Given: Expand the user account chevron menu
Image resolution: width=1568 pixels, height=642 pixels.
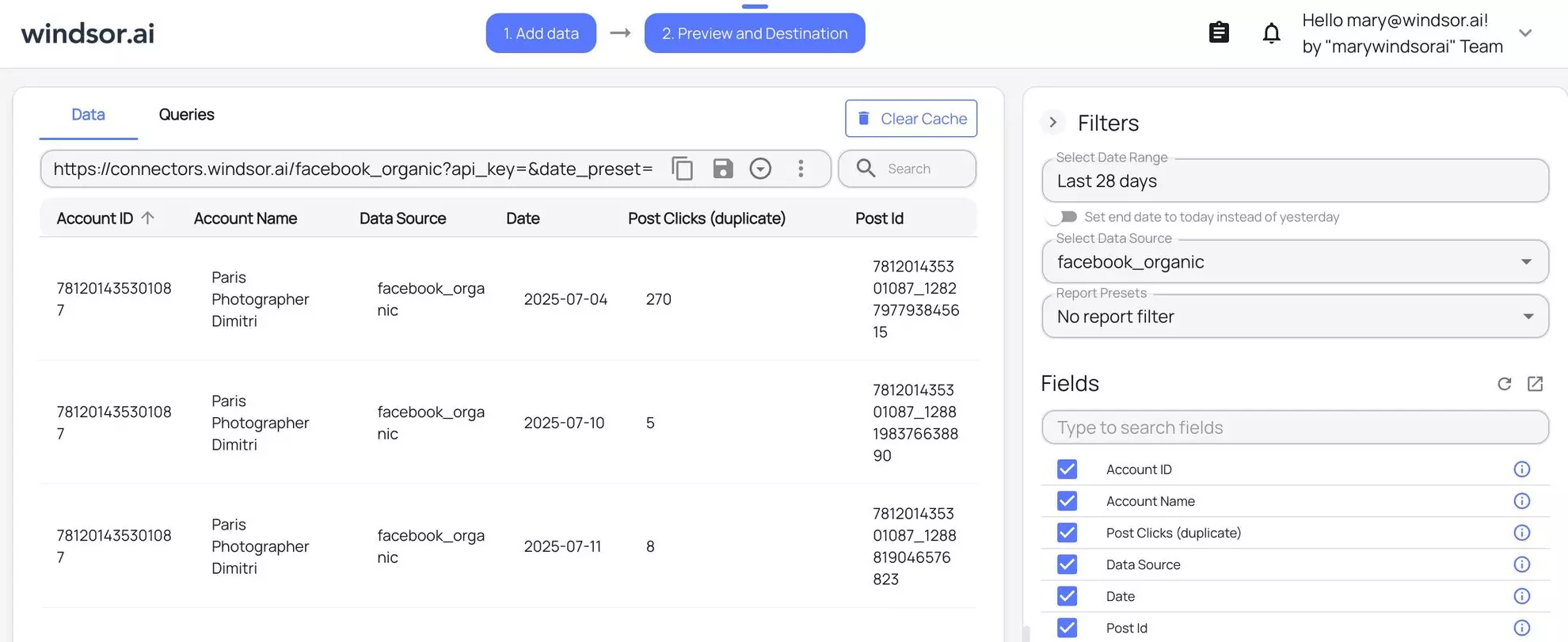Looking at the screenshot, I should coord(1525,33).
